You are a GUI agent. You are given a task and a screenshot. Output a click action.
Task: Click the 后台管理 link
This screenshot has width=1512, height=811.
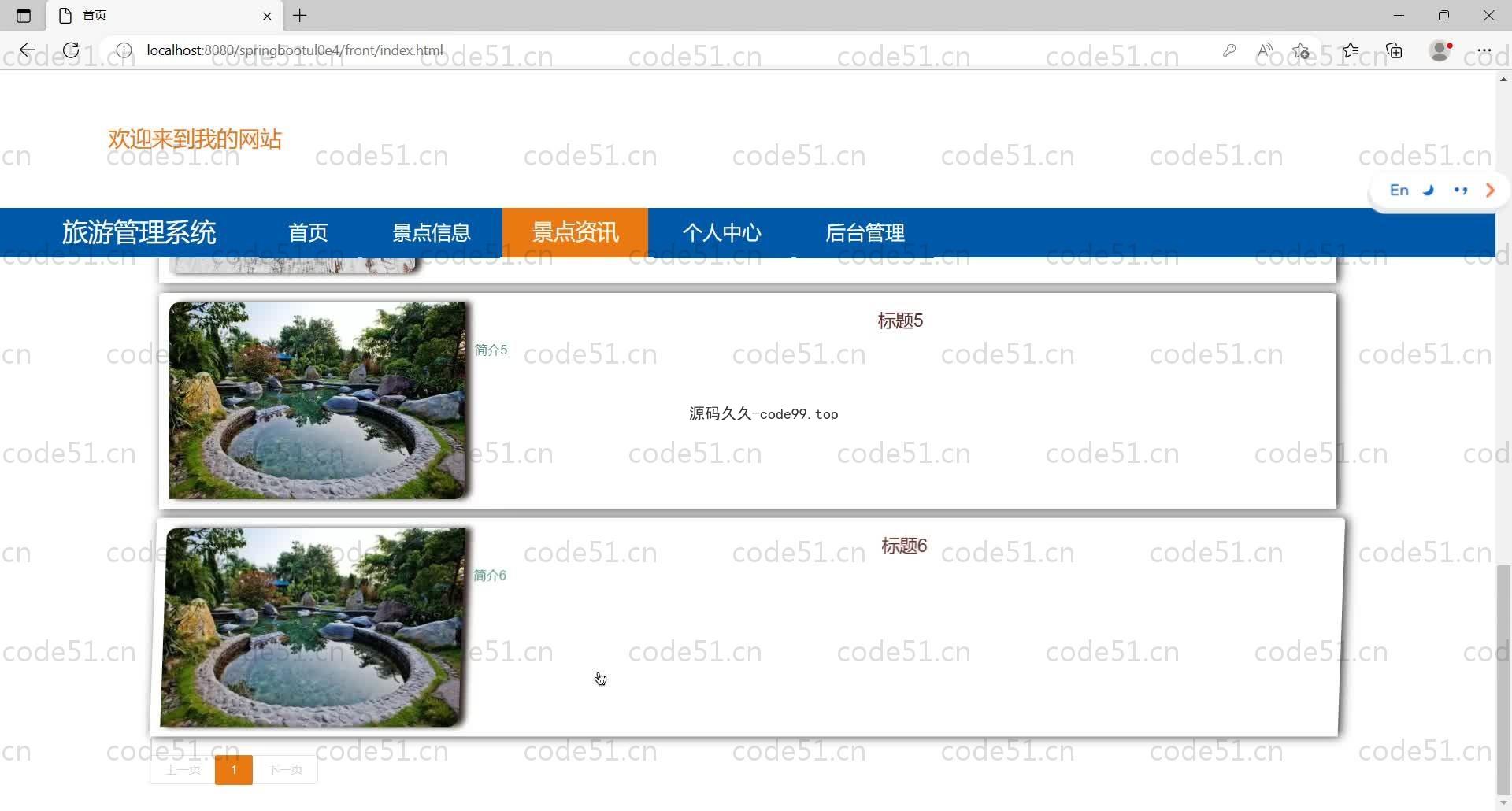pos(865,233)
